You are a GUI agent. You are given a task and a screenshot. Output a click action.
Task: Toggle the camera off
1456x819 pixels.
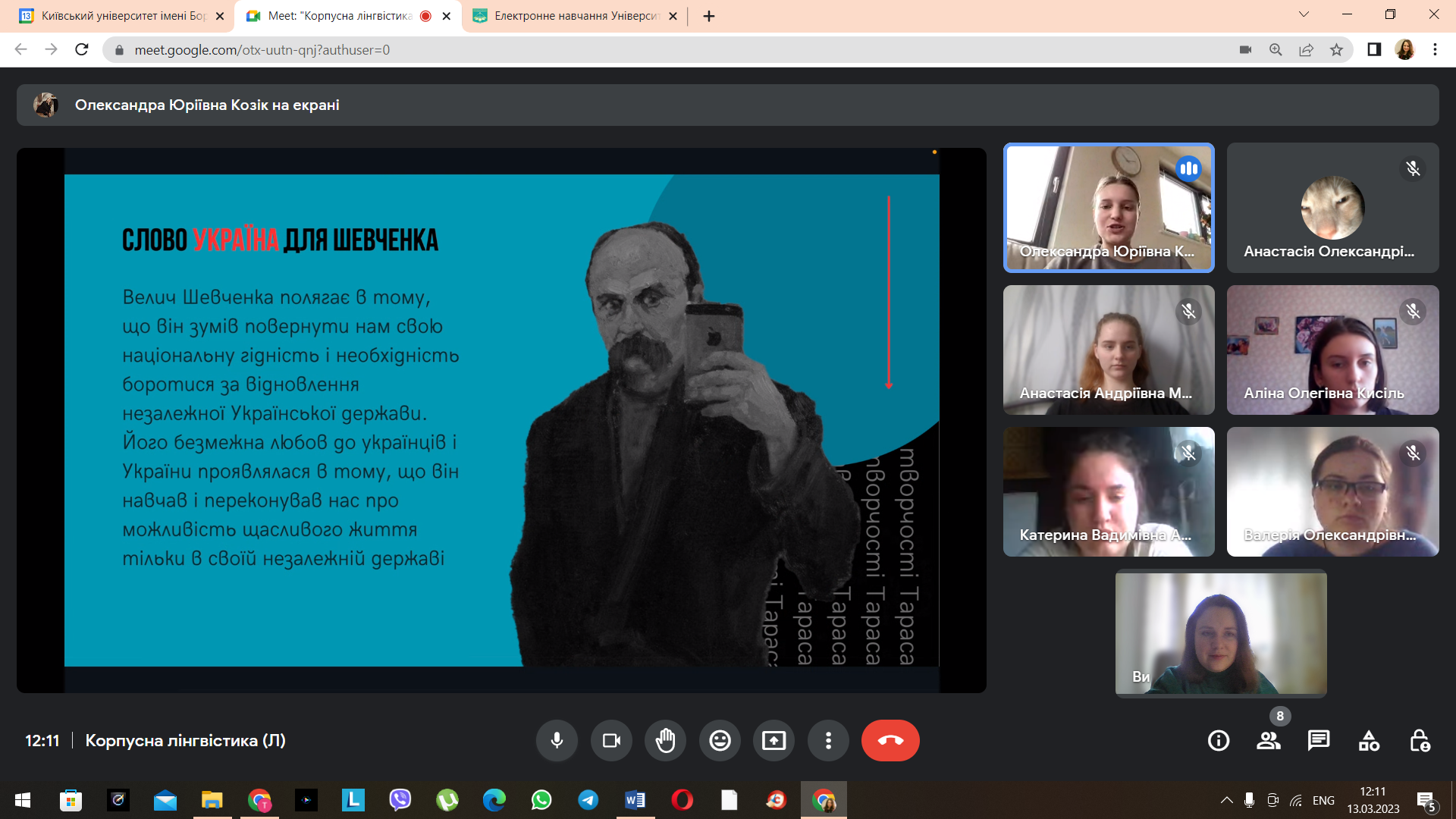[x=611, y=740]
